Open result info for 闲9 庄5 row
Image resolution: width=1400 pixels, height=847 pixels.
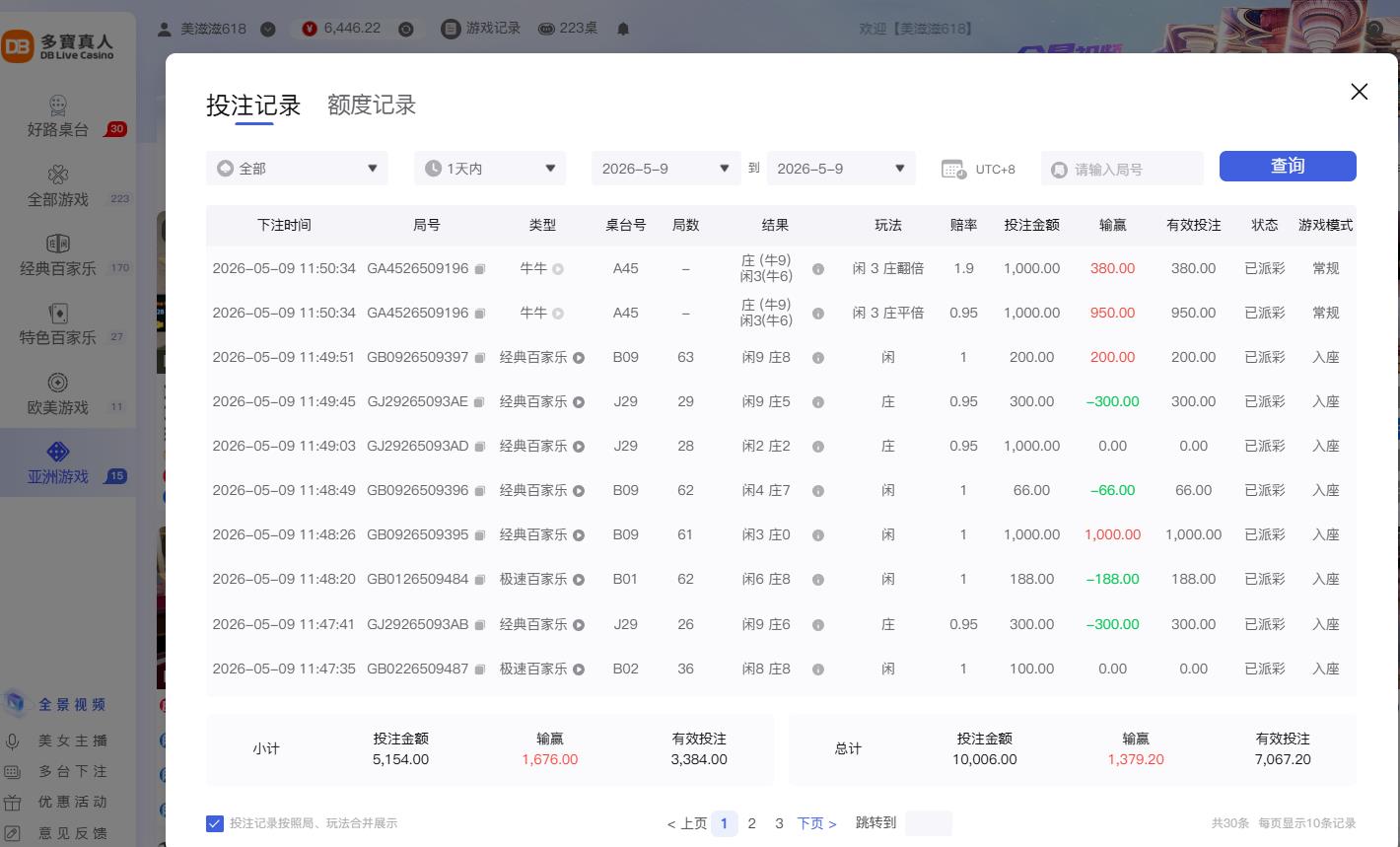pyautogui.click(x=817, y=402)
